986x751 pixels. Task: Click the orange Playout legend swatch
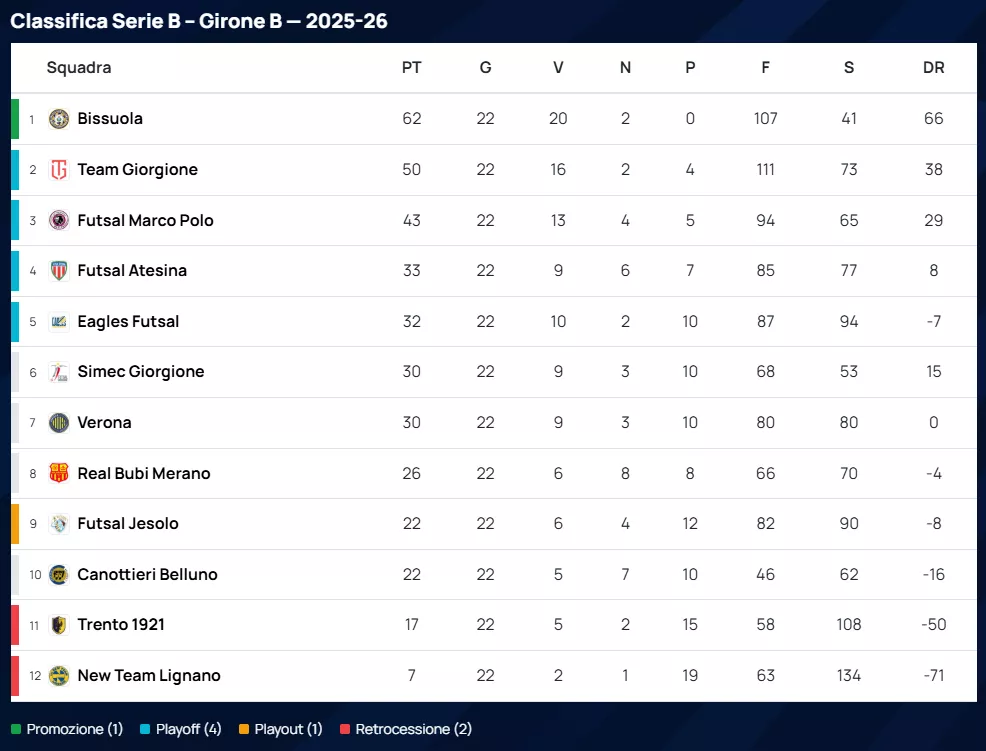click(244, 730)
